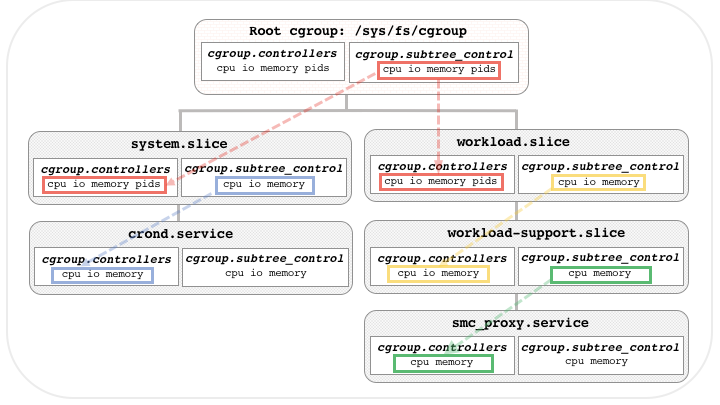The image size is (720, 405).
Task: Select red-outlined controllers value in workload.slice
Action: click(x=440, y=182)
